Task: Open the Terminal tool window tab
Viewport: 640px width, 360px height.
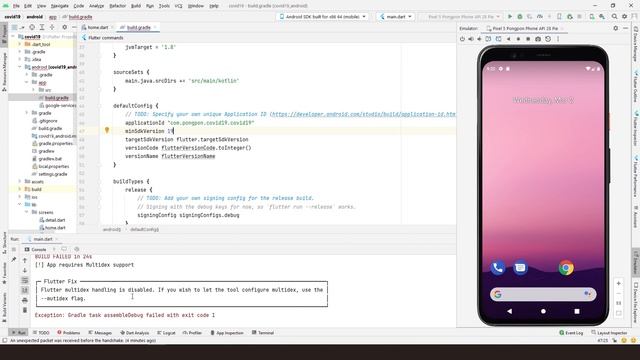Action: click(263, 333)
